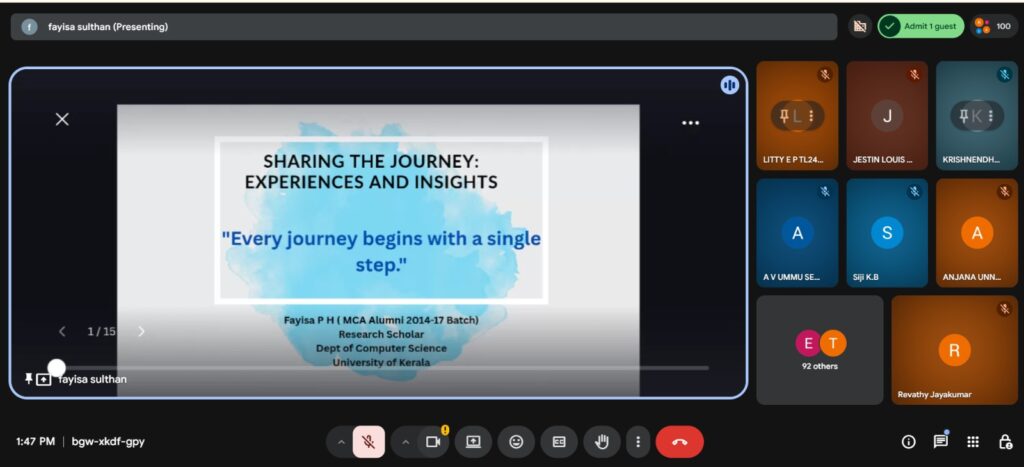Go to the next slide arrow
1024x467 pixels.
coord(141,331)
